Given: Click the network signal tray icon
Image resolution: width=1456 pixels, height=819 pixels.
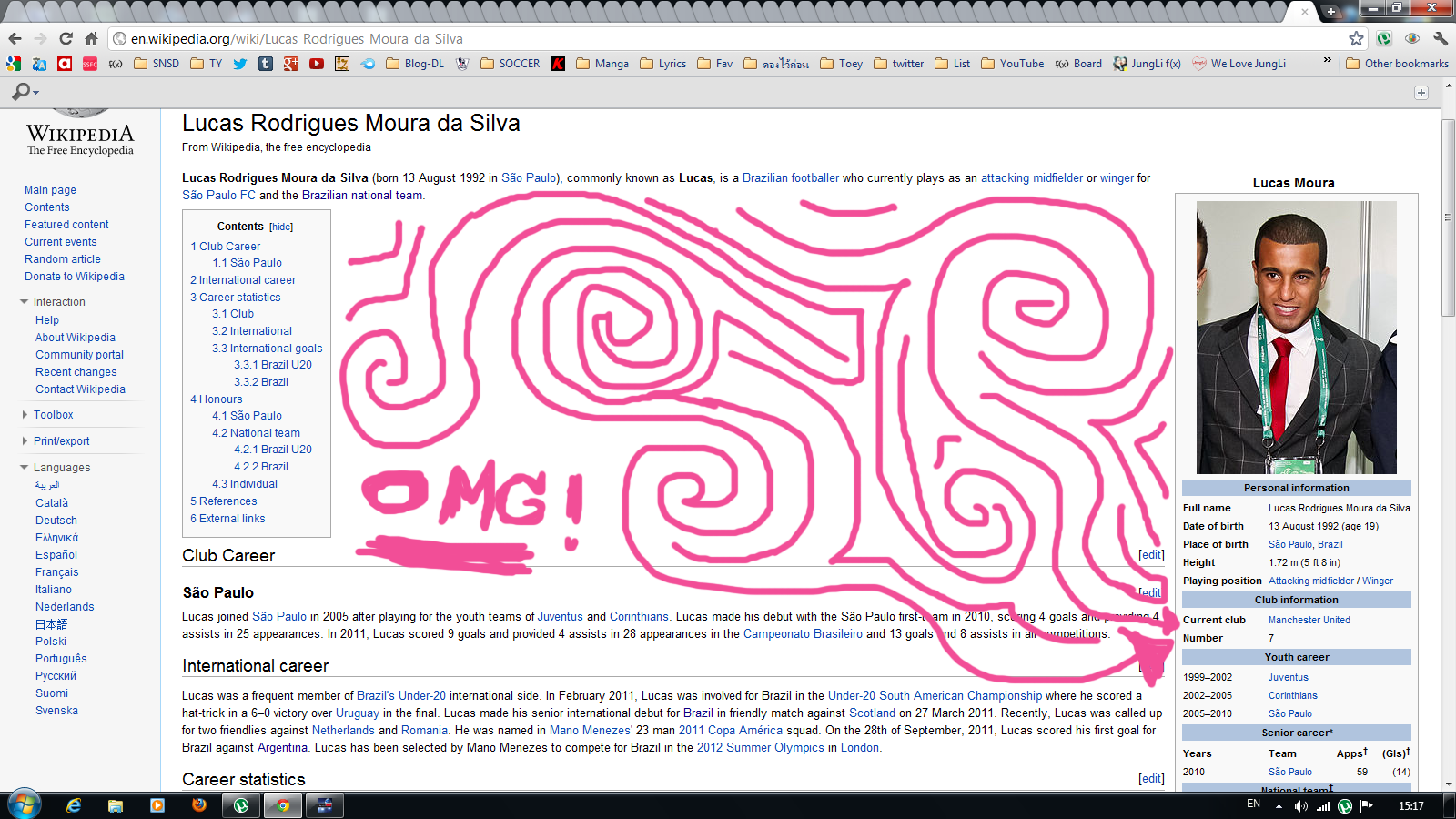Looking at the screenshot, I should tap(1323, 806).
